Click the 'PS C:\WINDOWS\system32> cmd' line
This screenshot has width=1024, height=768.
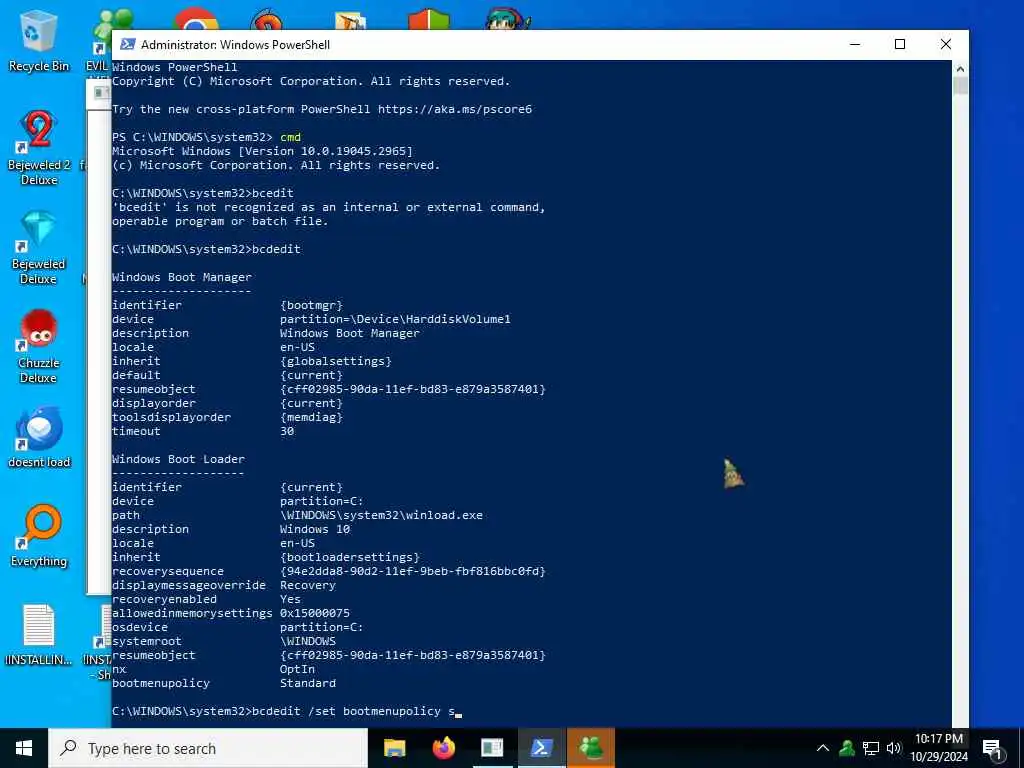click(x=206, y=137)
